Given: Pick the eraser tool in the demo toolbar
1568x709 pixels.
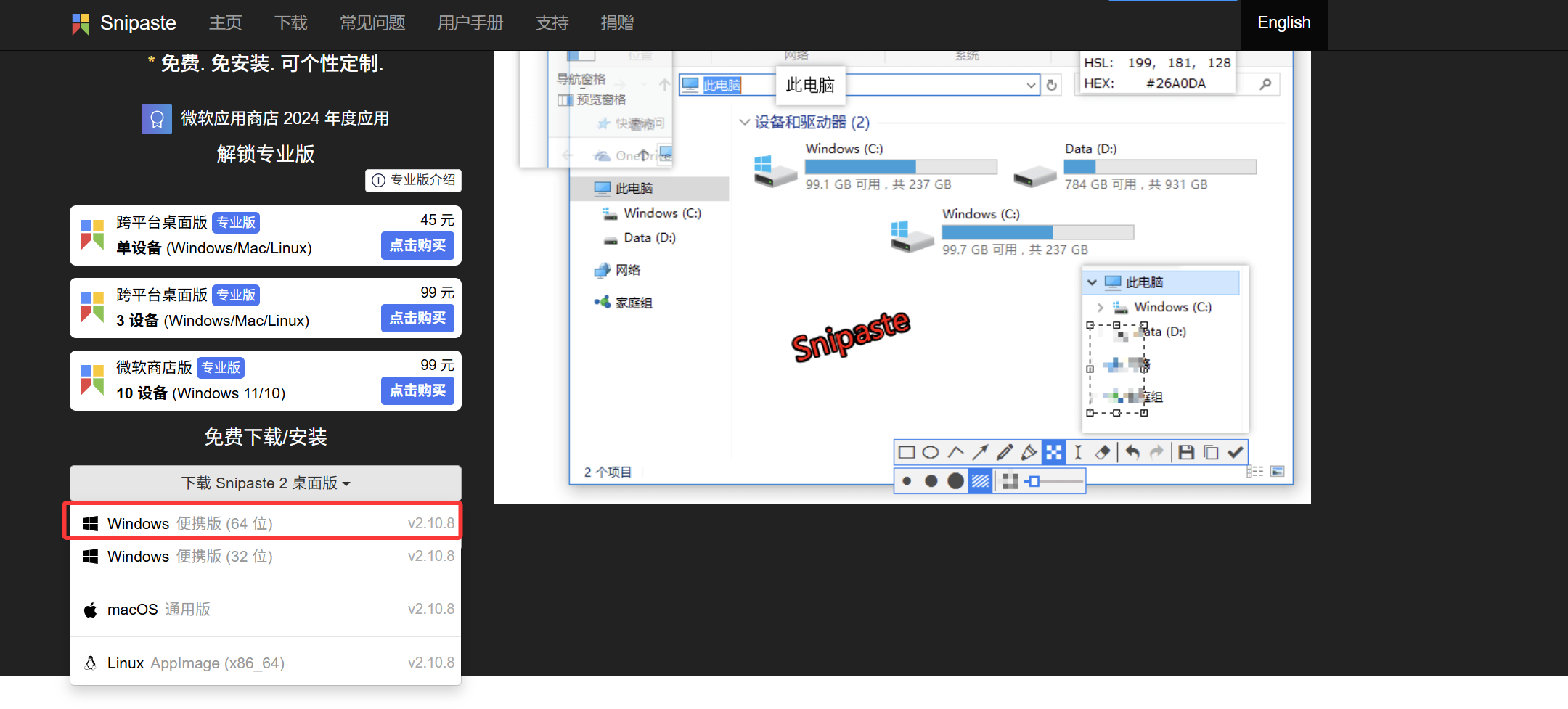Looking at the screenshot, I should coord(1103,453).
